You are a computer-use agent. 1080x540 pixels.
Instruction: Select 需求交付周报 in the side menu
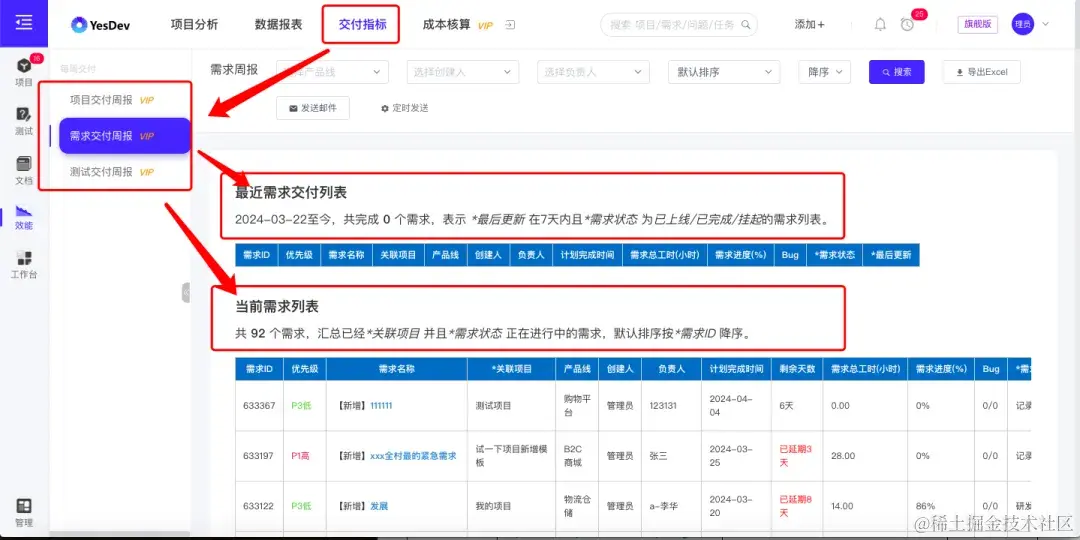click(x=124, y=136)
